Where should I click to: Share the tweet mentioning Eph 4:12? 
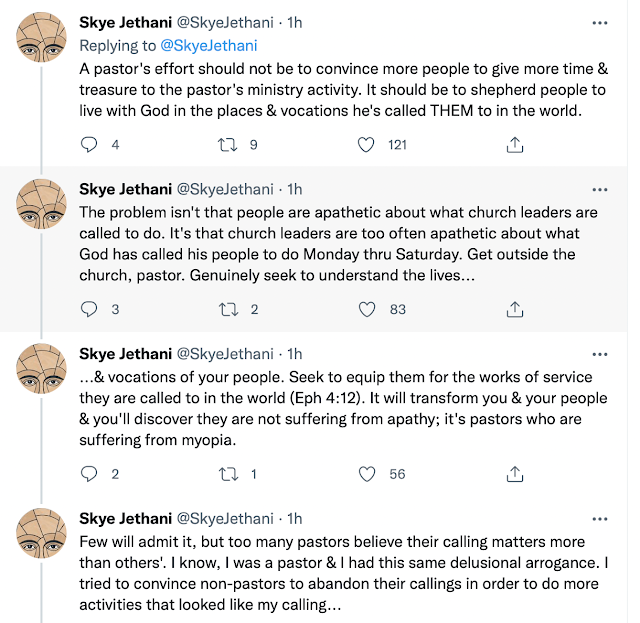pyautogui.click(x=514, y=474)
